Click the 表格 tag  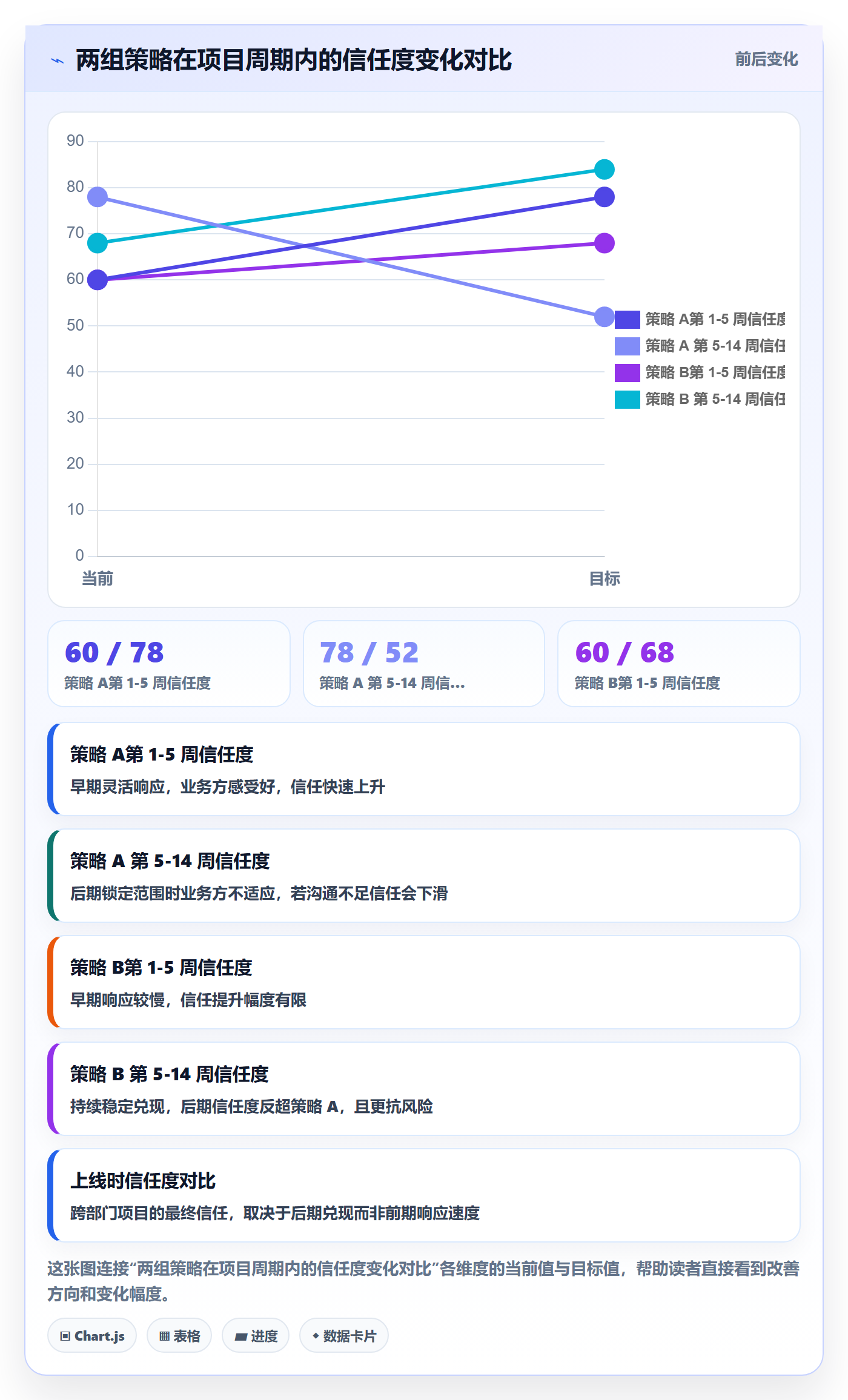179,1335
